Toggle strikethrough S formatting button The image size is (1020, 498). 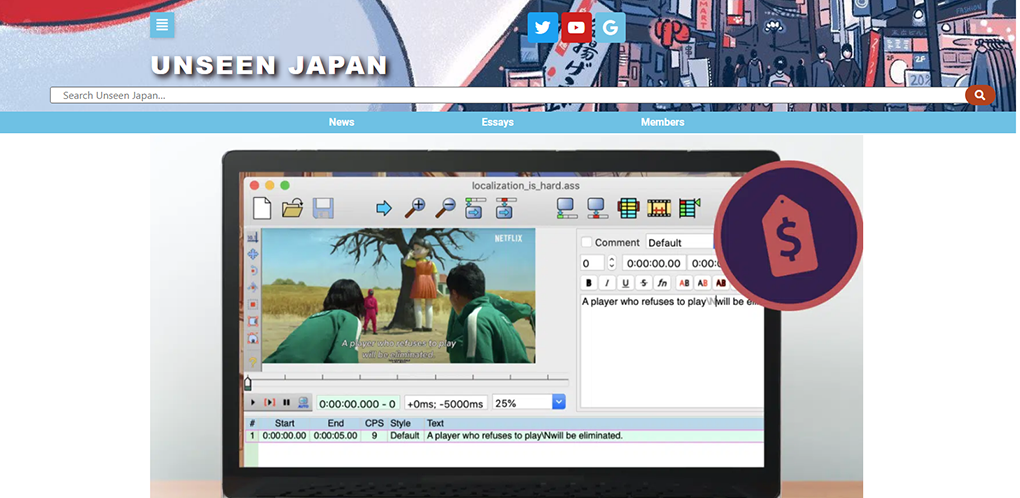tap(643, 283)
